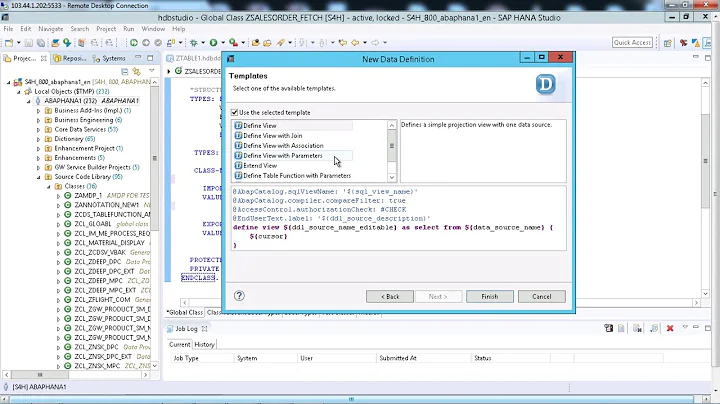
Task: Click Link with Editor in Project Explorer
Action: [x=136, y=71]
